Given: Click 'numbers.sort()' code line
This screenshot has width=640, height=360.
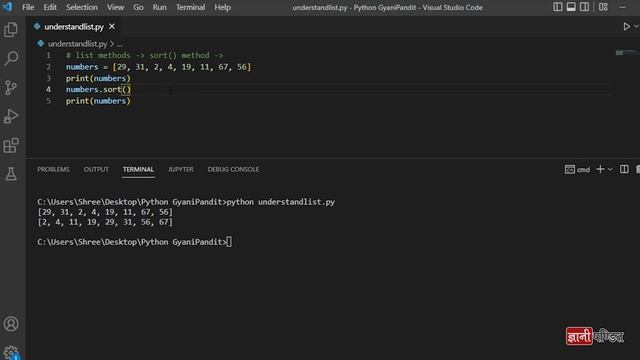Looking at the screenshot, I should [x=98, y=89].
